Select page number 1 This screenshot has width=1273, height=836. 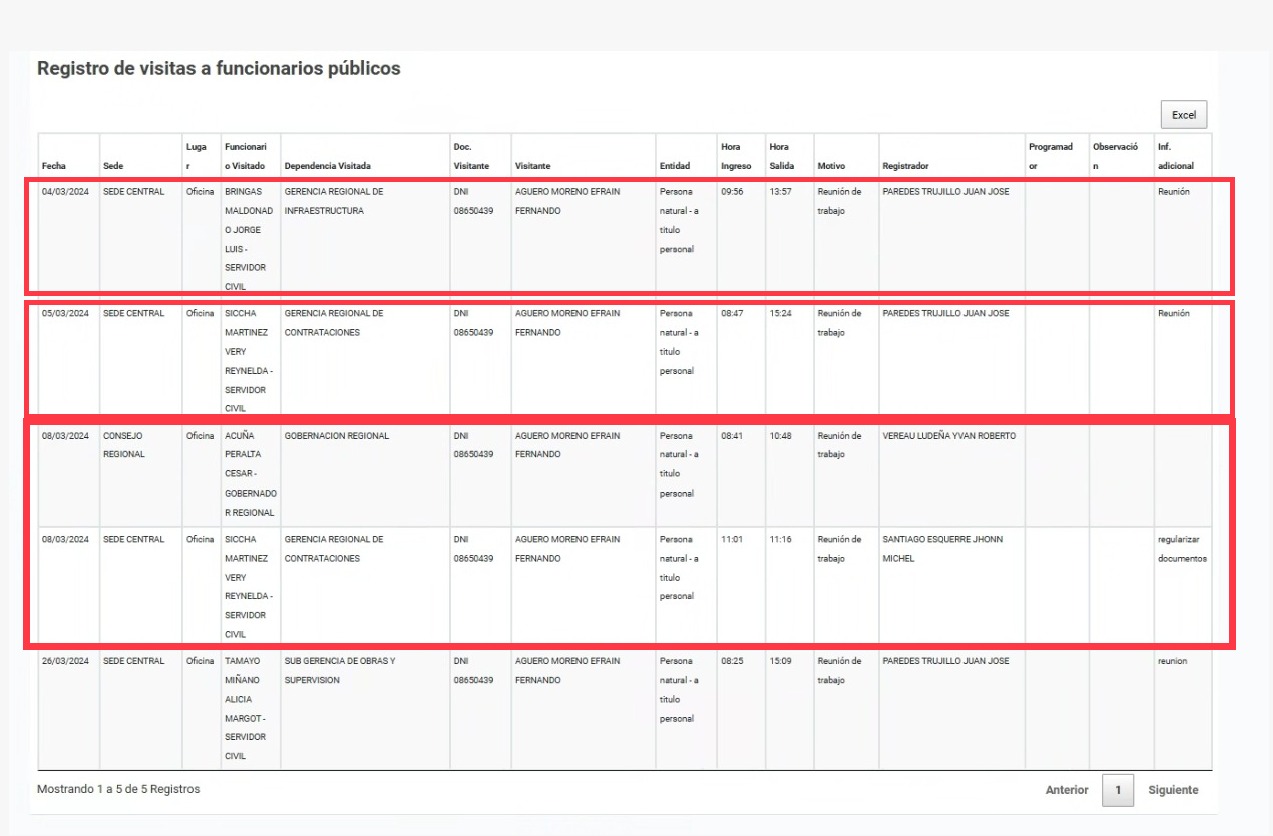click(x=1118, y=790)
